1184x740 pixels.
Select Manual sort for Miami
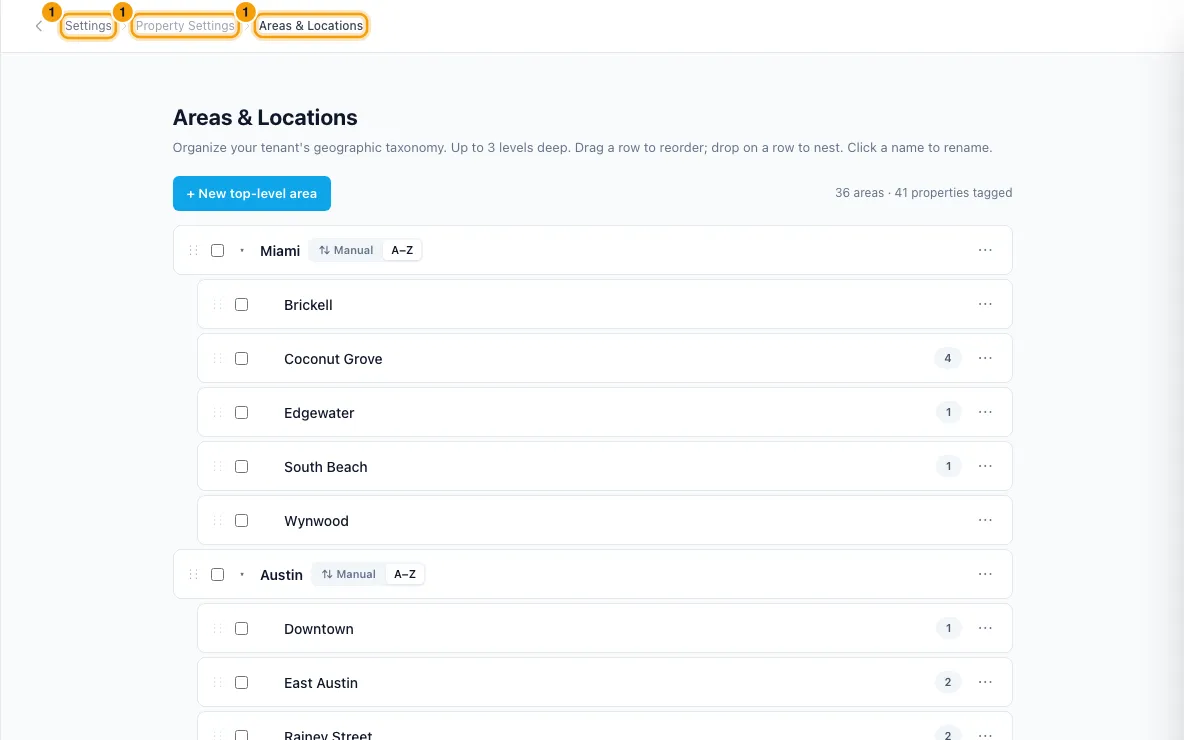346,250
